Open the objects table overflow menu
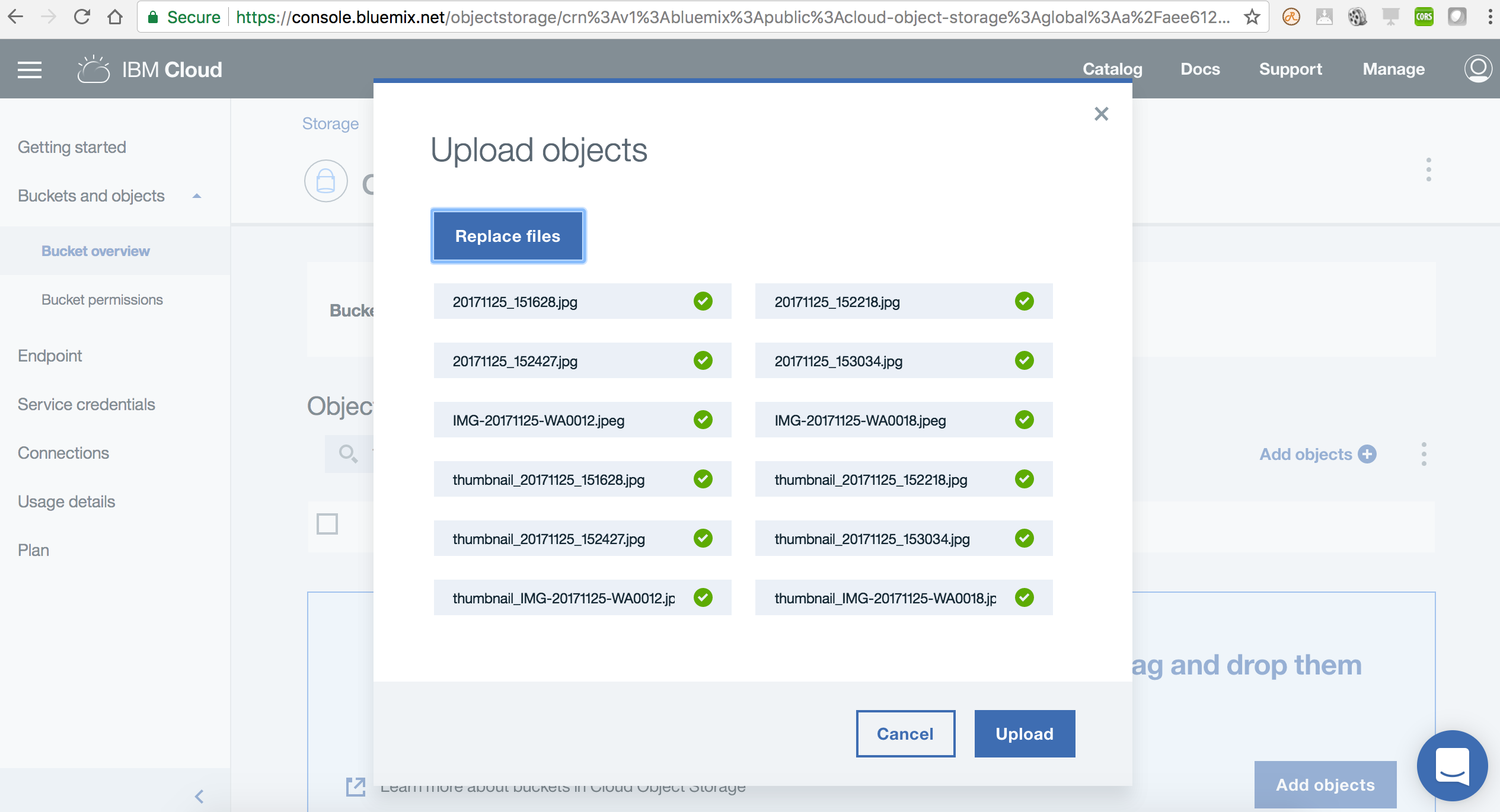1500x812 pixels. point(1424,454)
